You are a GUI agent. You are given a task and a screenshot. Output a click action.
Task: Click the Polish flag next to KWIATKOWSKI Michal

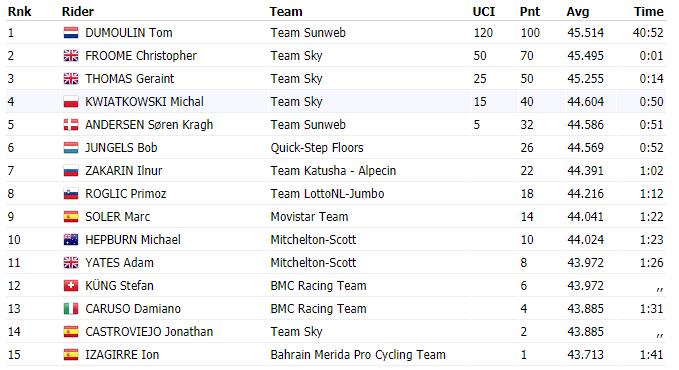click(71, 102)
